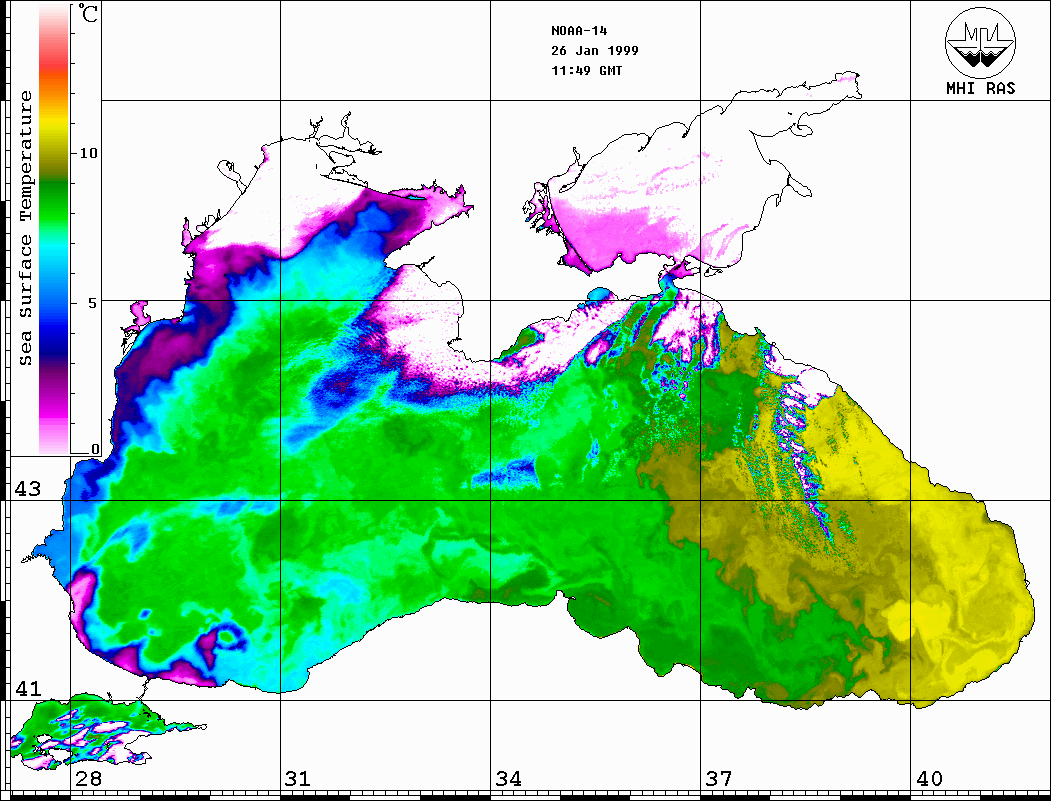The height and width of the screenshot is (801, 1051).
Task: Click the '10' value on temperature scale
Action: pos(88,153)
